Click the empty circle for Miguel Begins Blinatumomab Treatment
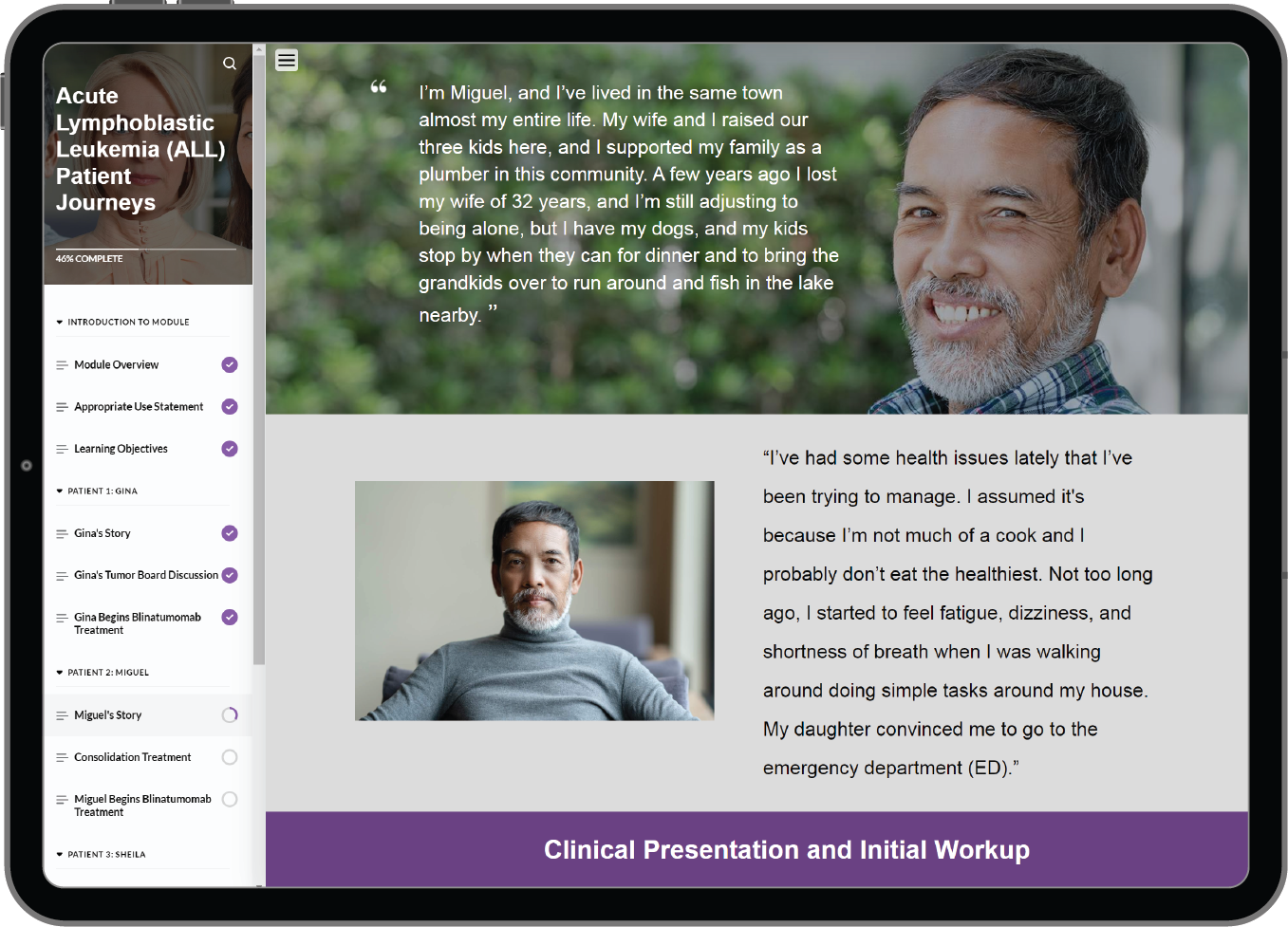Viewport: 1288px width, 927px height. 230,799
